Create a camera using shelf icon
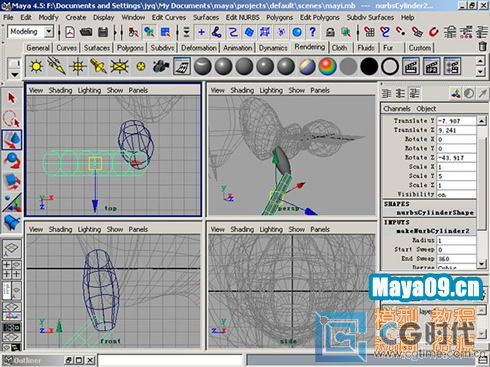This screenshot has width=490, height=367. (161, 66)
